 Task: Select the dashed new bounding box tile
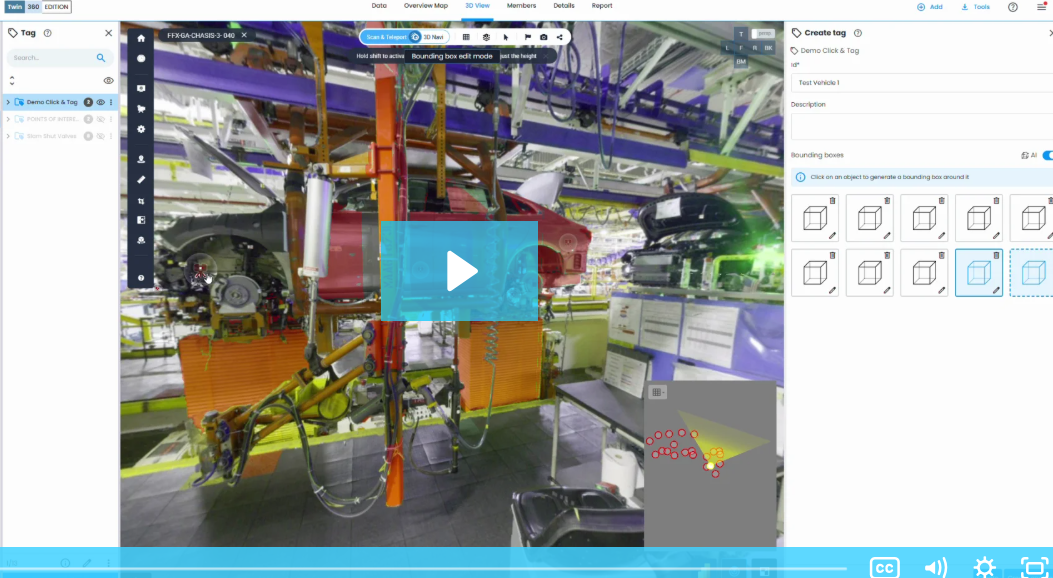pyautogui.click(x=1032, y=273)
